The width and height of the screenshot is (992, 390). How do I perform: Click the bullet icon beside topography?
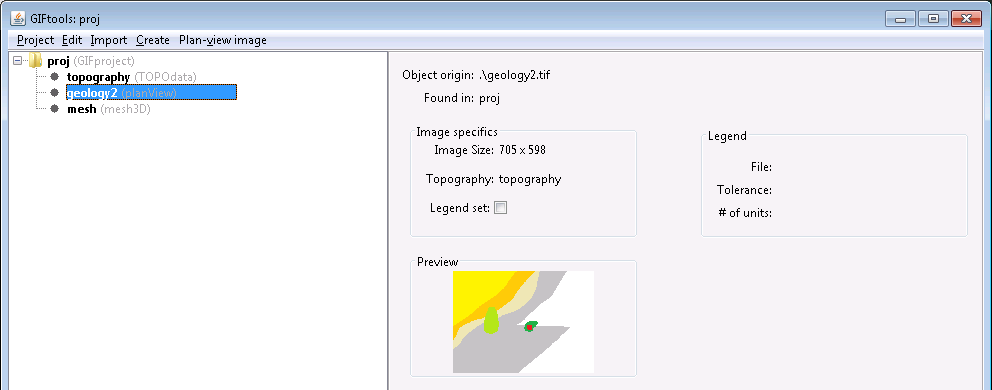tap(54, 77)
